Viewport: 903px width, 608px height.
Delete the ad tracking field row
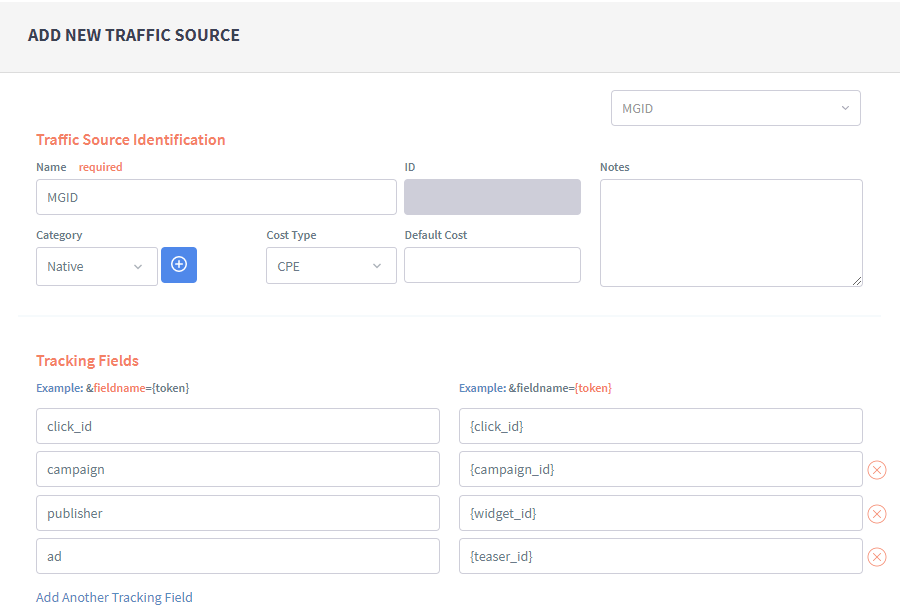pos(877,557)
